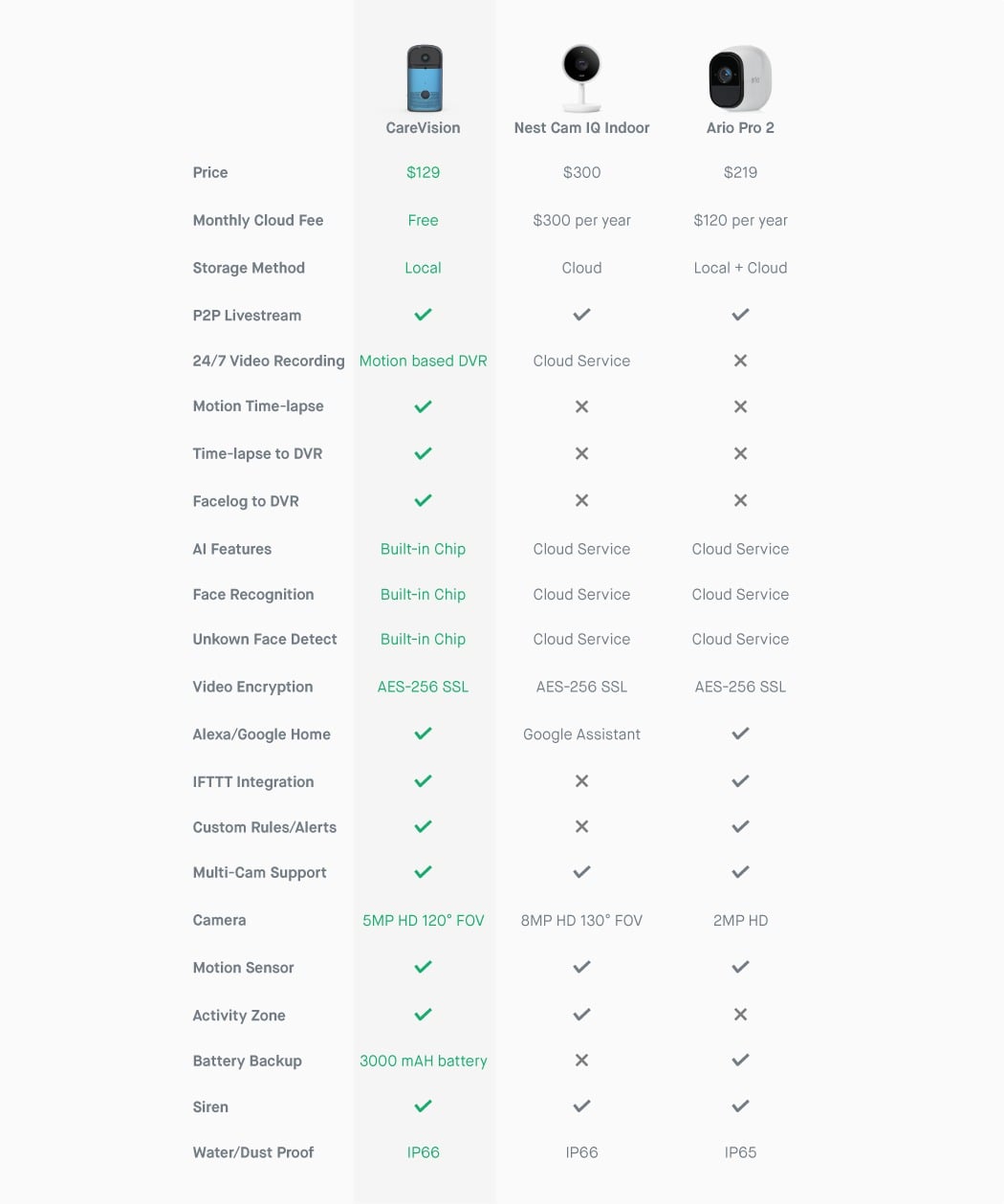Click Ario Pro 2's 24/7 Video Recording cross
The width and height of the screenshot is (1004, 1204).
pos(740,361)
